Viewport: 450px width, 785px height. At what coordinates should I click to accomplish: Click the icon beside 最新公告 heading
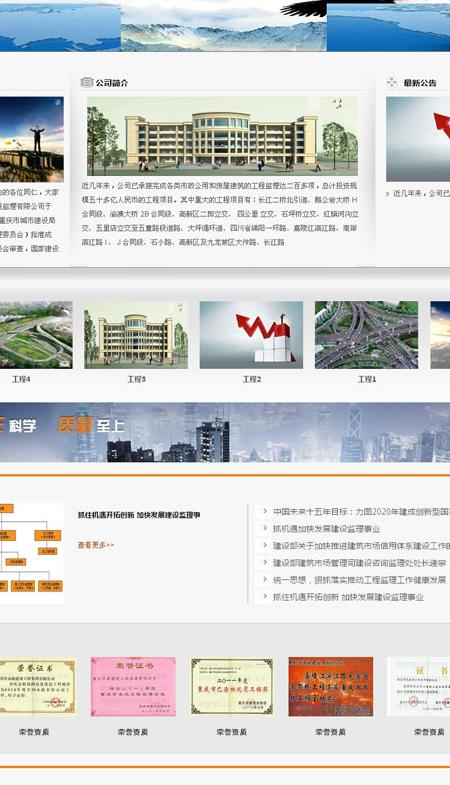tap(391, 82)
